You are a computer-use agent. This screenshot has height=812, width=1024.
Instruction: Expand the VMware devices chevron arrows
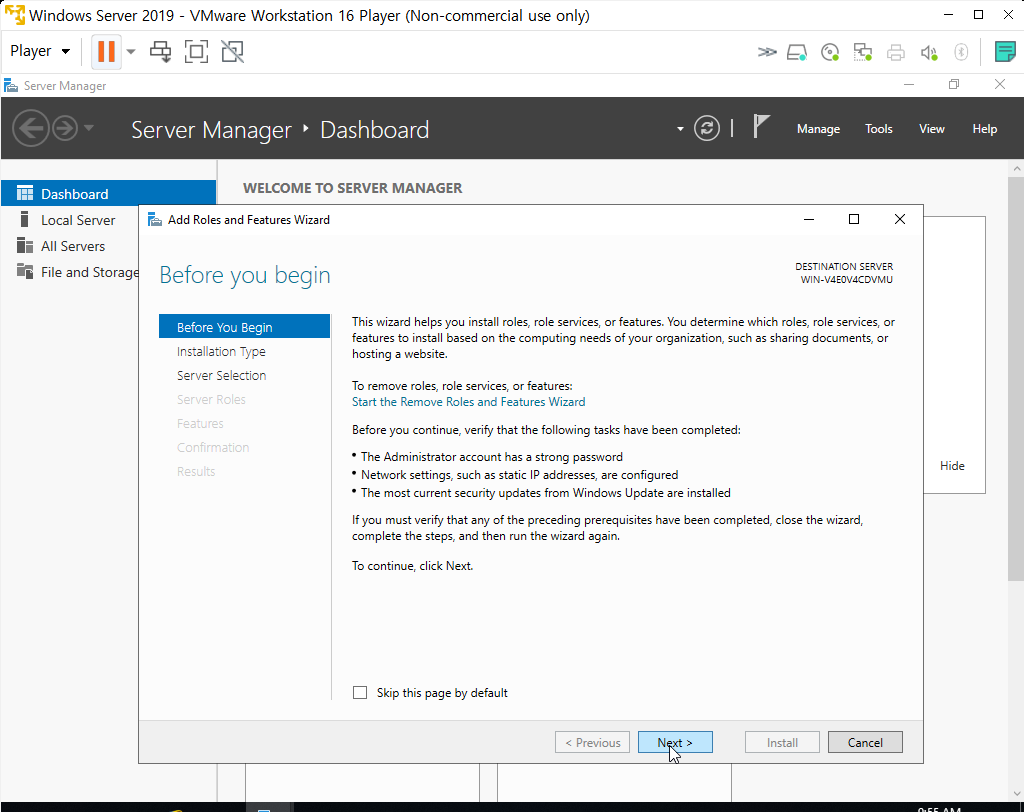coord(767,52)
